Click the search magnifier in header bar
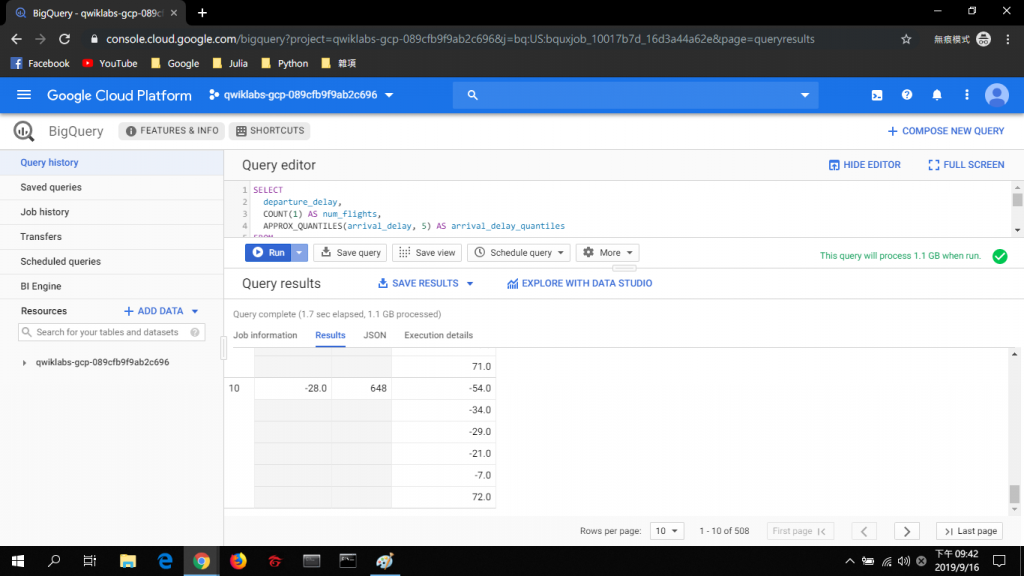The height and width of the screenshot is (576, 1024). coord(473,95)
